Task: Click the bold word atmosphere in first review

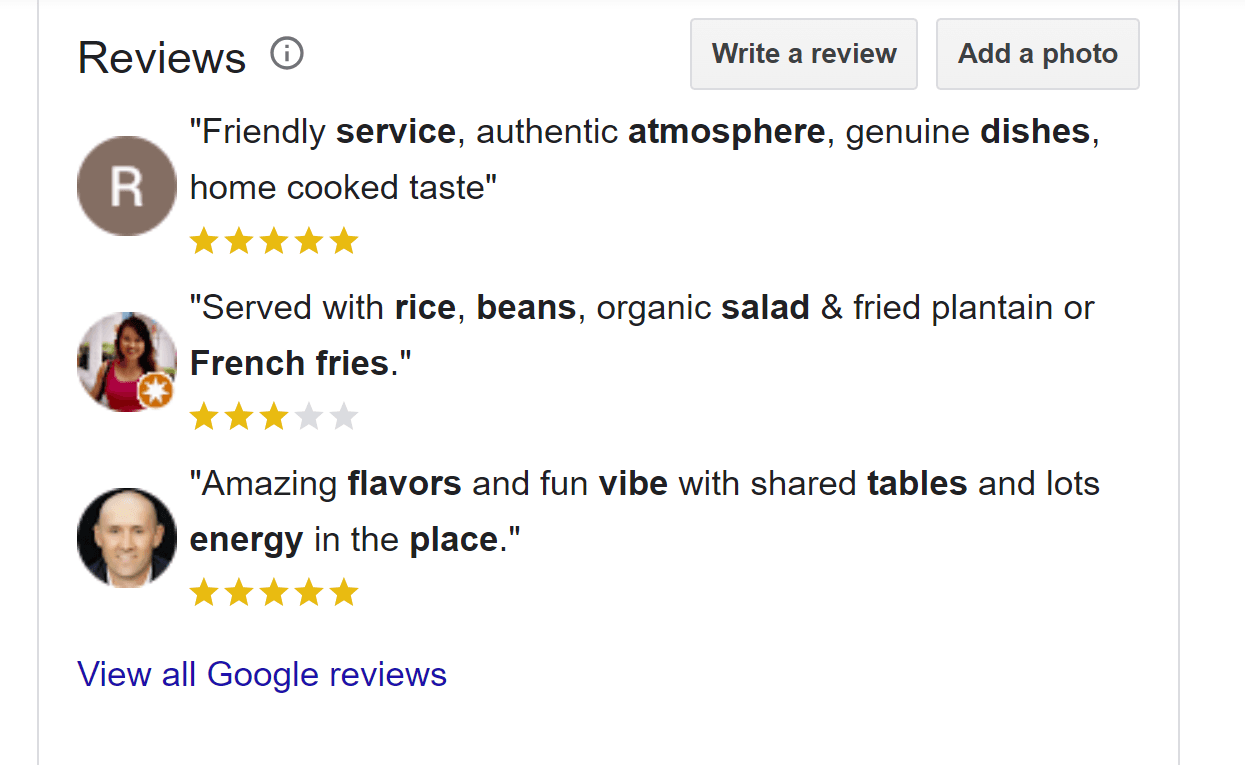Action: tap(726, 132)
